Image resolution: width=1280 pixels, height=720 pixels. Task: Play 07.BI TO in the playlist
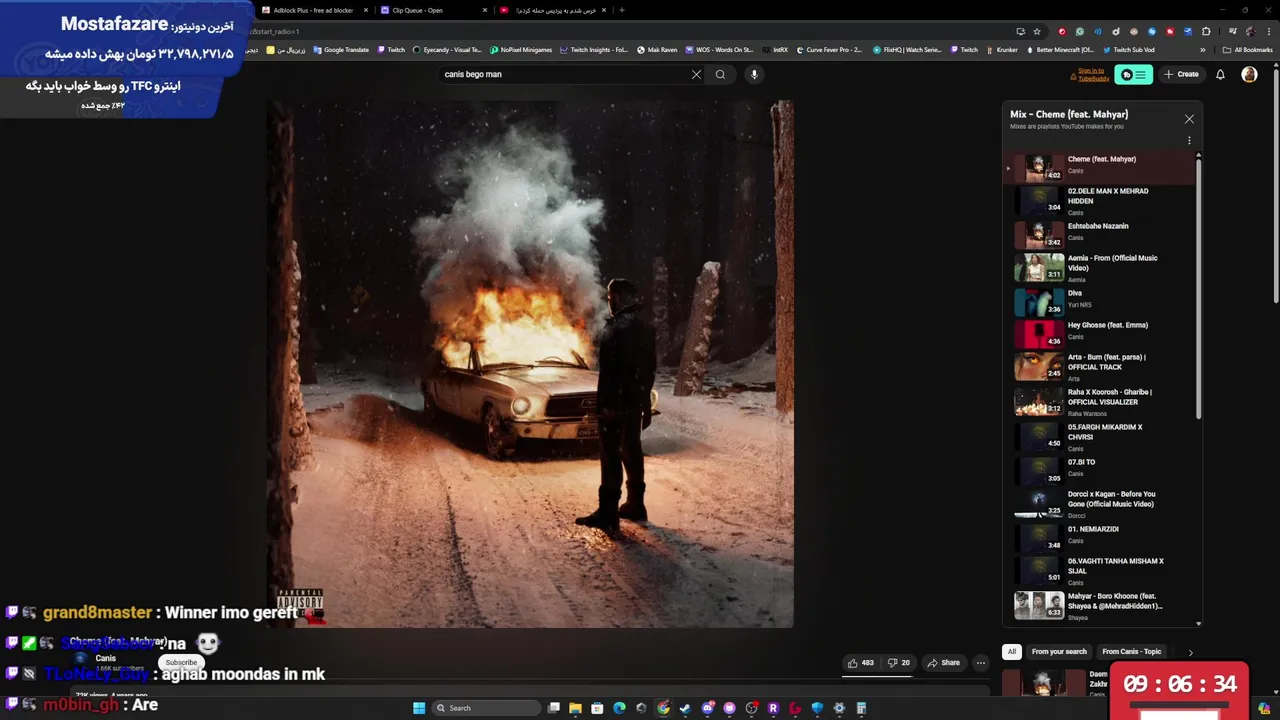click(x=1100, y=470)
